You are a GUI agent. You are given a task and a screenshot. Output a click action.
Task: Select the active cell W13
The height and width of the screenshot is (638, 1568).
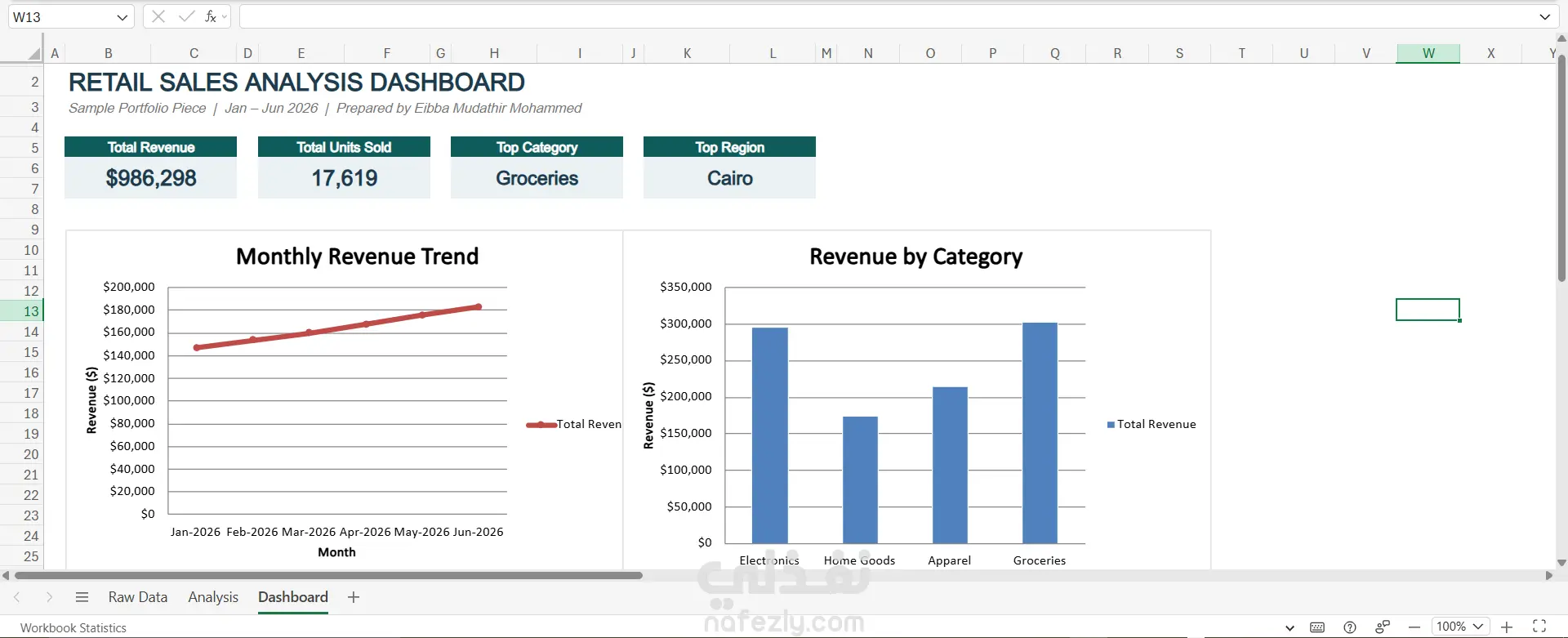1428,310
